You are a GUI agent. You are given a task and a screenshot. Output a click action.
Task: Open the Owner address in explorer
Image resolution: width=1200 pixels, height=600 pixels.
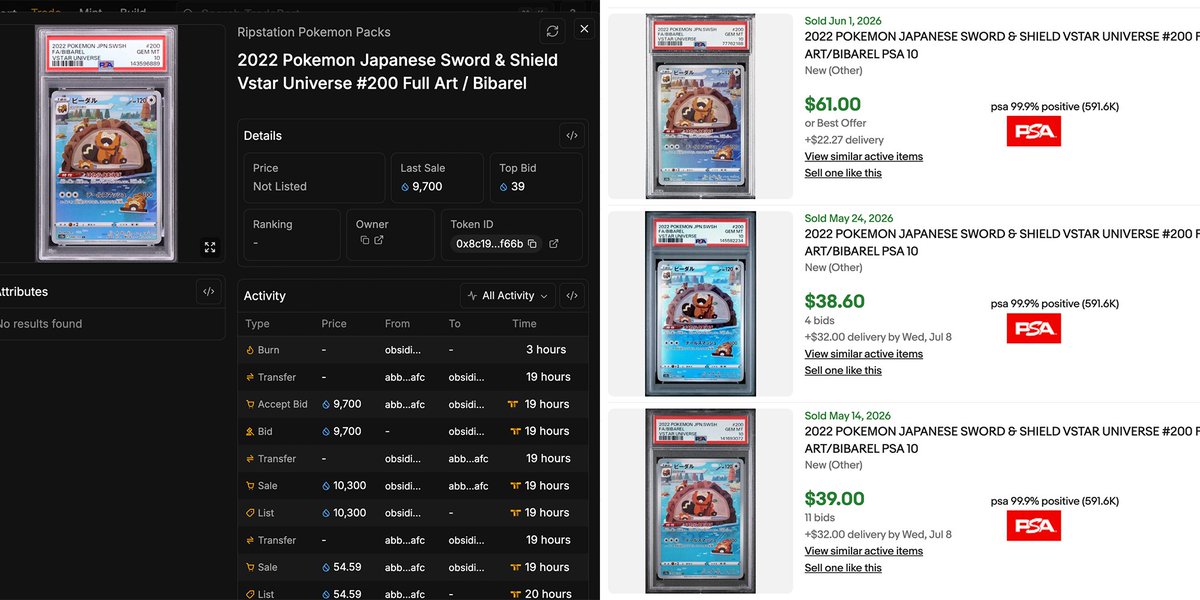[x=379, y=241]
